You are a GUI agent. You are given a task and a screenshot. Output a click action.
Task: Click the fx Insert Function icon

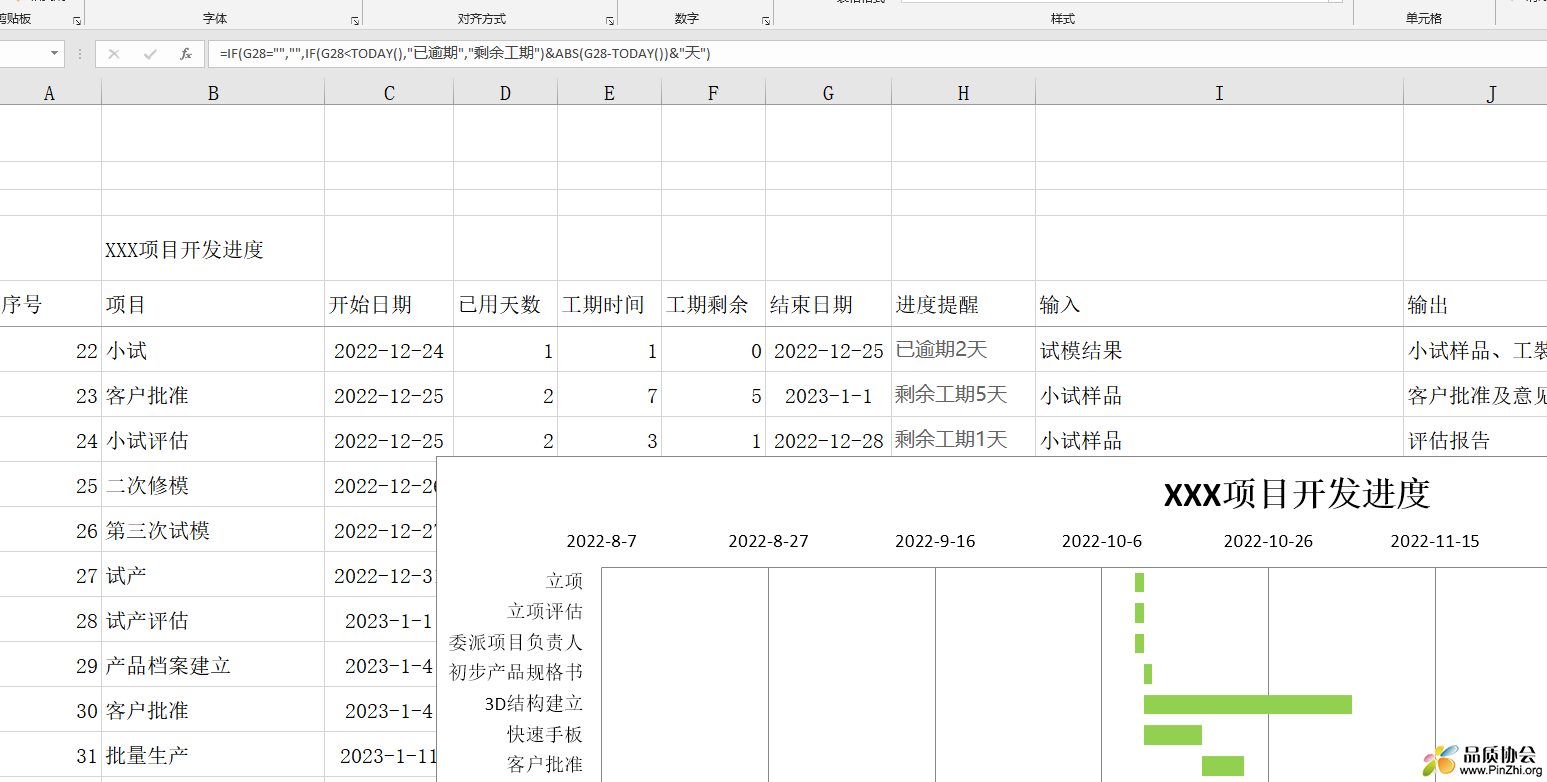click(185, 54)
